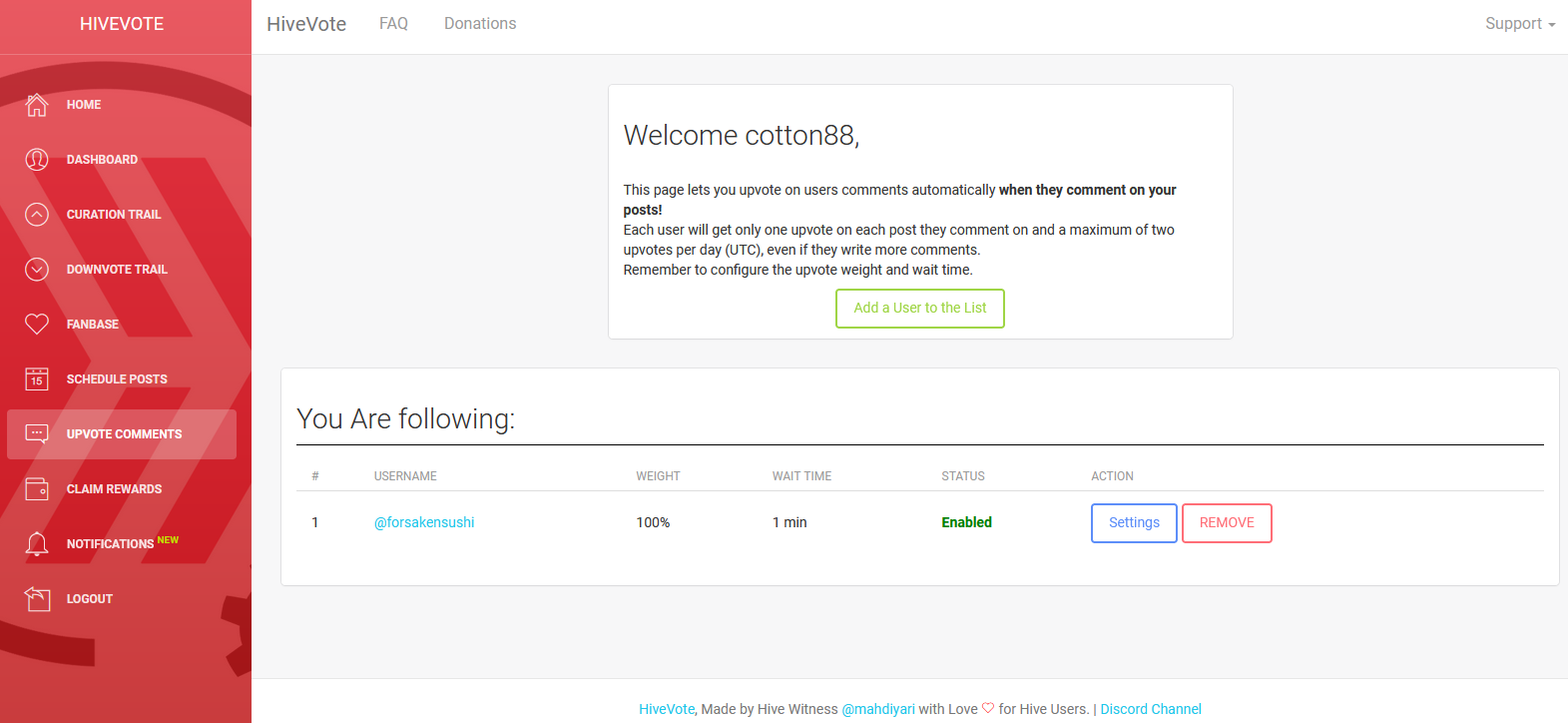Click the Schedule Posts calendar icon
Viewport: 1568px width, 723px height.
coord(37,379)
